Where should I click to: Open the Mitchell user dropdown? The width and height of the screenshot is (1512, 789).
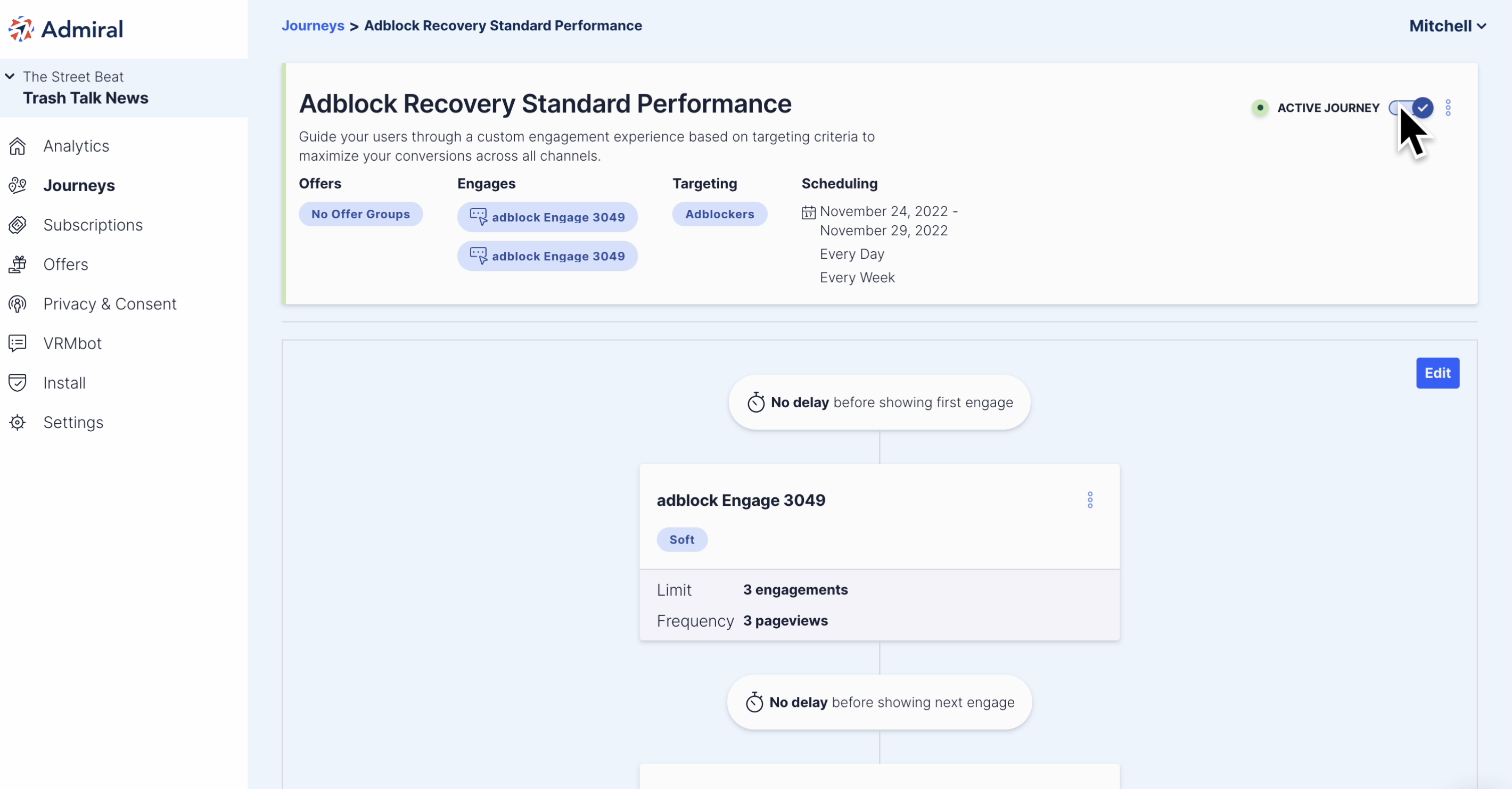(x=1448, y=26)
